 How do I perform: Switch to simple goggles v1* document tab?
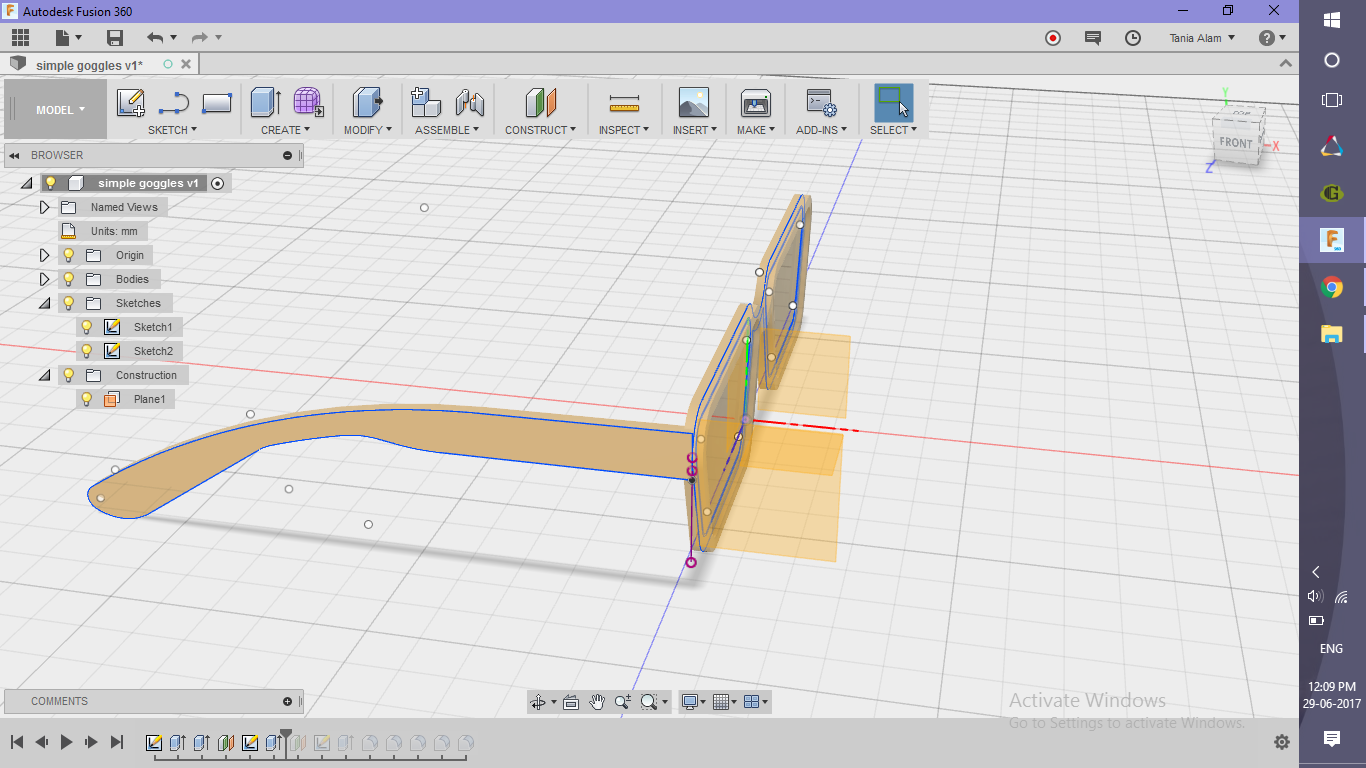click(x=89, y=65)
